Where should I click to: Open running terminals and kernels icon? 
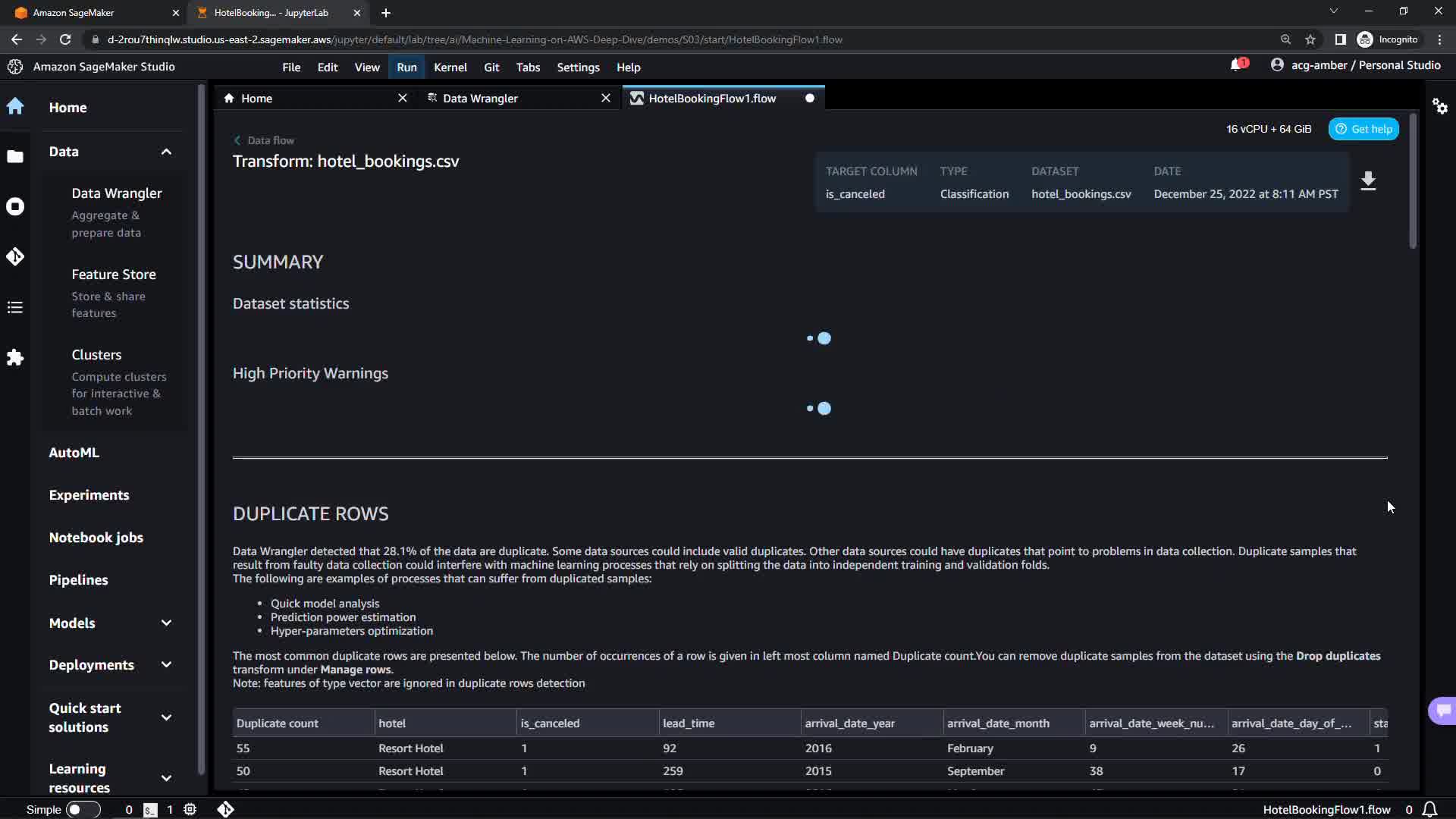tap(15, 207)
